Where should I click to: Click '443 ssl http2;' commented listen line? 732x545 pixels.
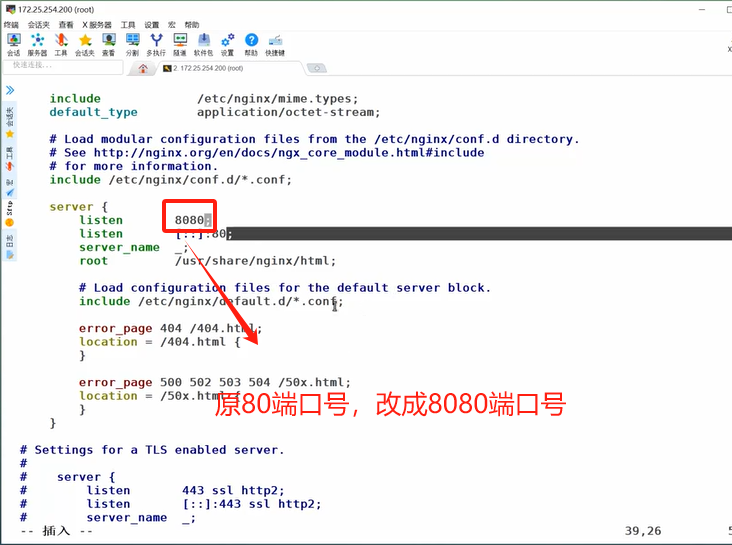point(233,490)
